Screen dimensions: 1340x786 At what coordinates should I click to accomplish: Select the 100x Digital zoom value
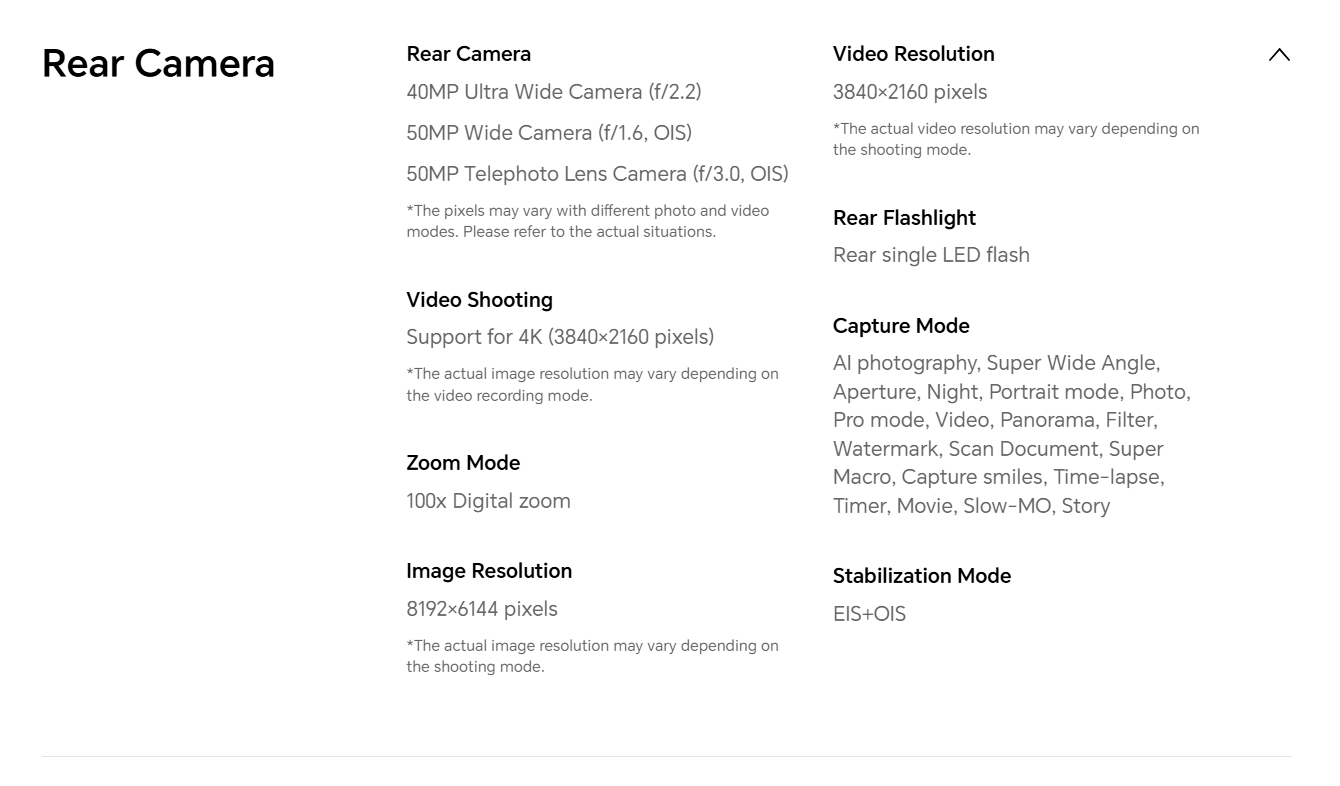(488, 501)
